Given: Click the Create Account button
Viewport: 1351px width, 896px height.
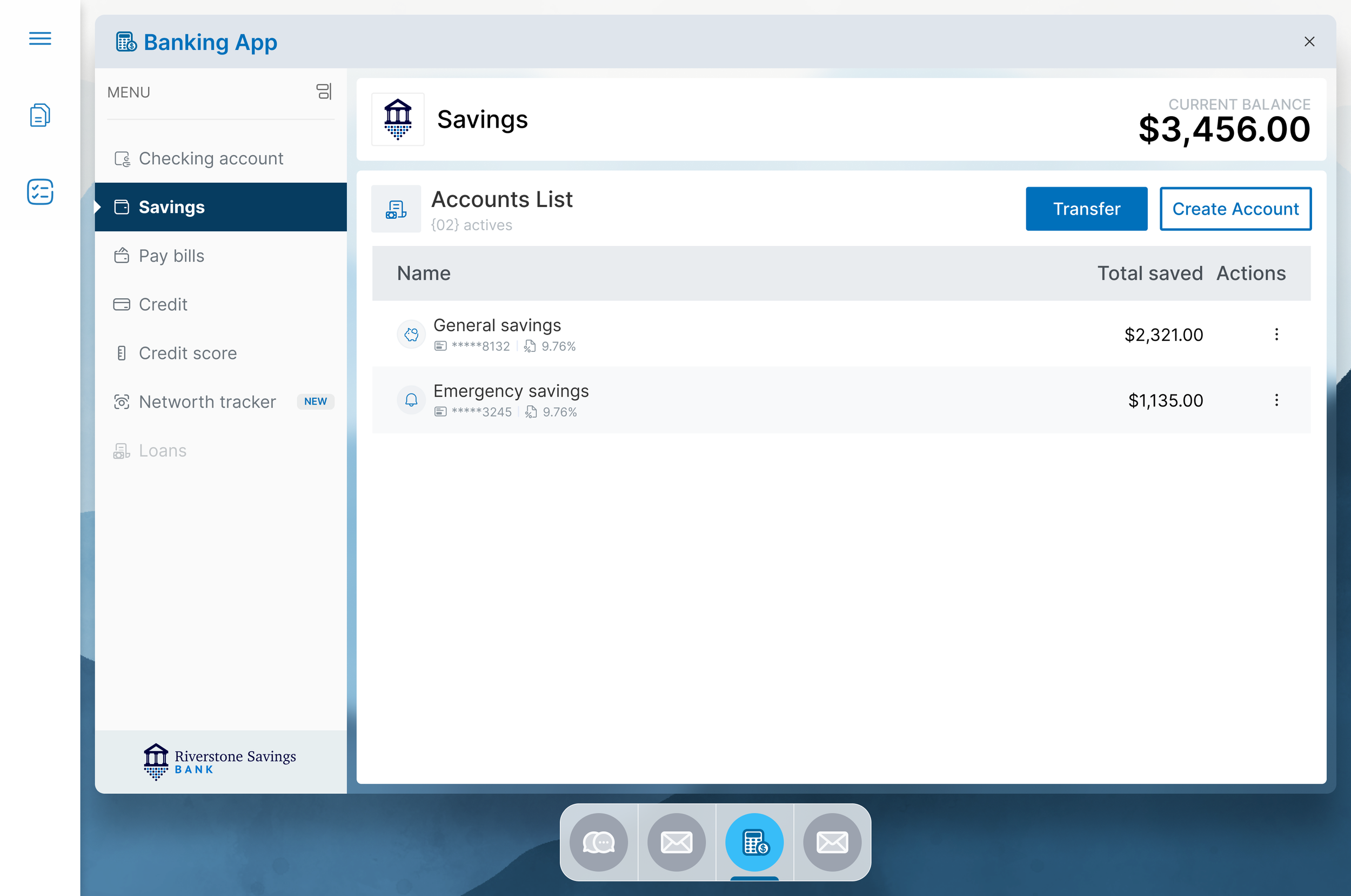Looking at the screenshot, I should [x=1235, y=209].
